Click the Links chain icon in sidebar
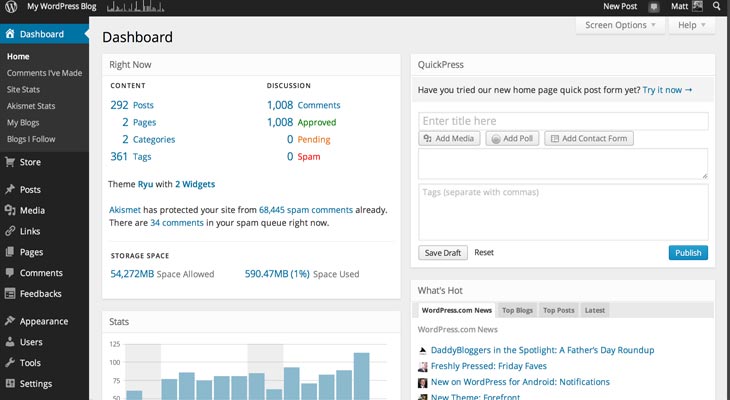This screenshot has height=400, width=730. [10, 231]
